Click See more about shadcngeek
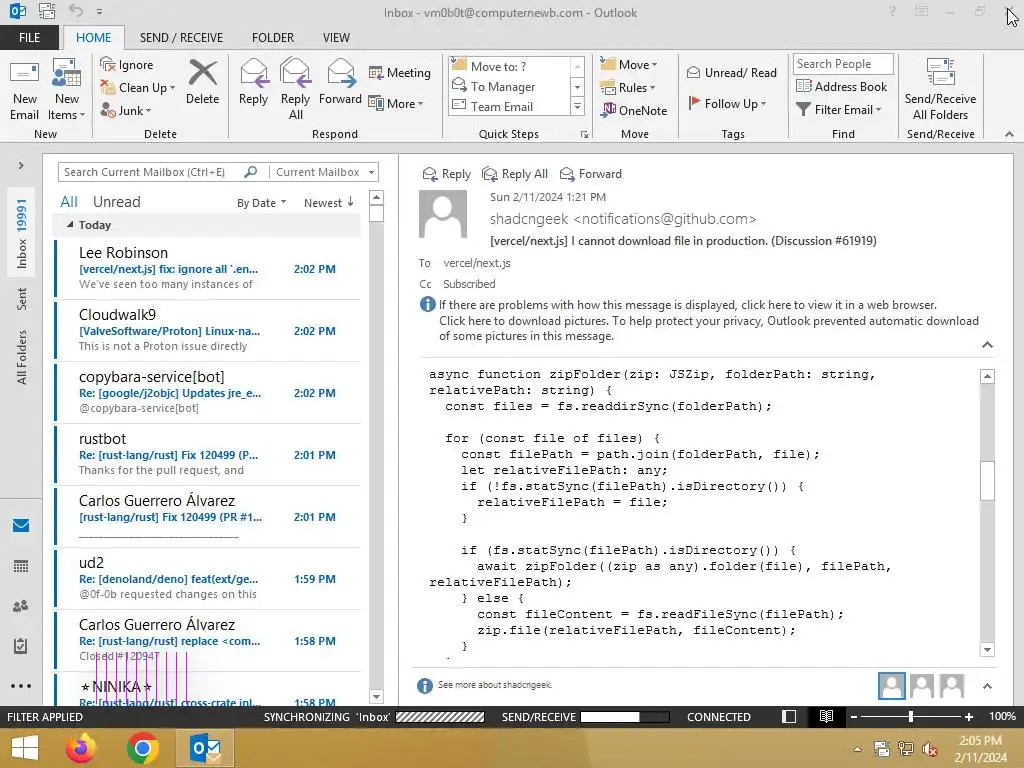 click(x=494, y=684)
